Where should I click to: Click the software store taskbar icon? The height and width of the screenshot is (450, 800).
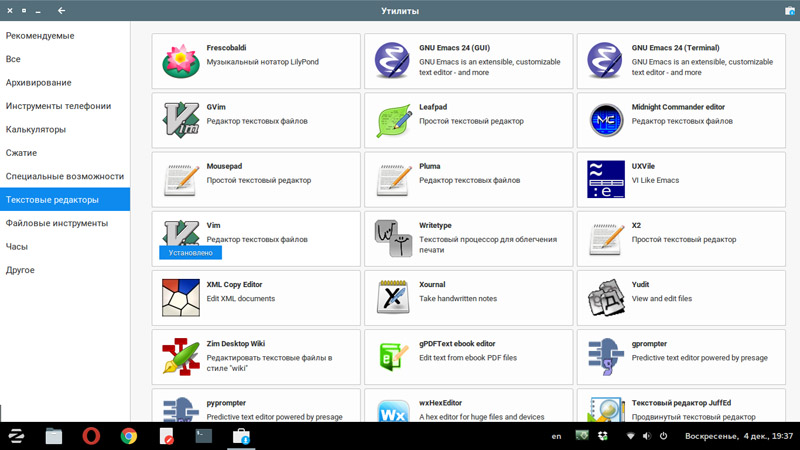point(241,436)
